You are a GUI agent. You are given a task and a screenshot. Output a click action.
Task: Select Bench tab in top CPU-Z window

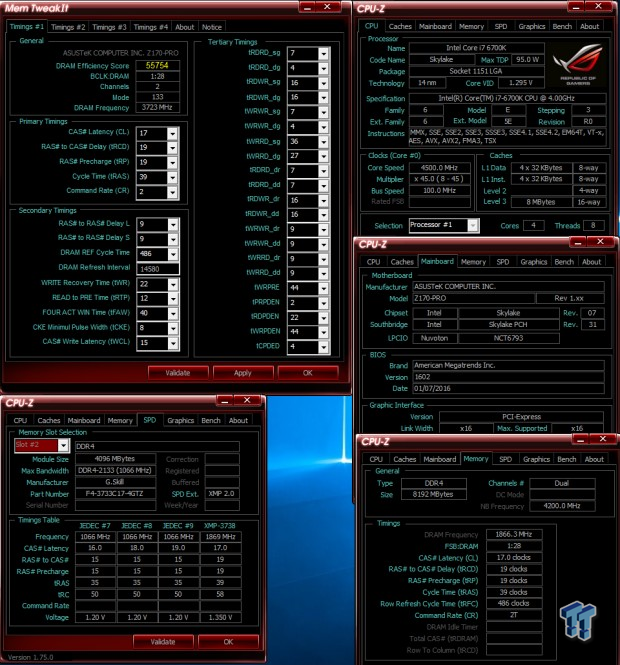pyautogui.click(x=562, y=26)
